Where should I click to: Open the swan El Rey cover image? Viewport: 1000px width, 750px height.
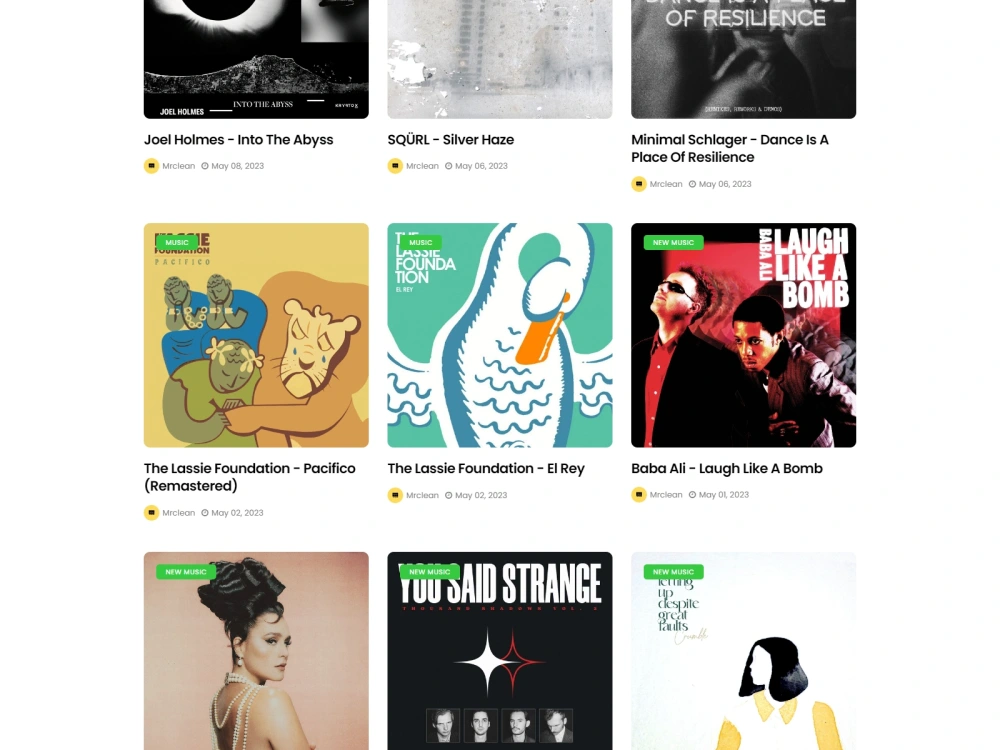point(500,335)
